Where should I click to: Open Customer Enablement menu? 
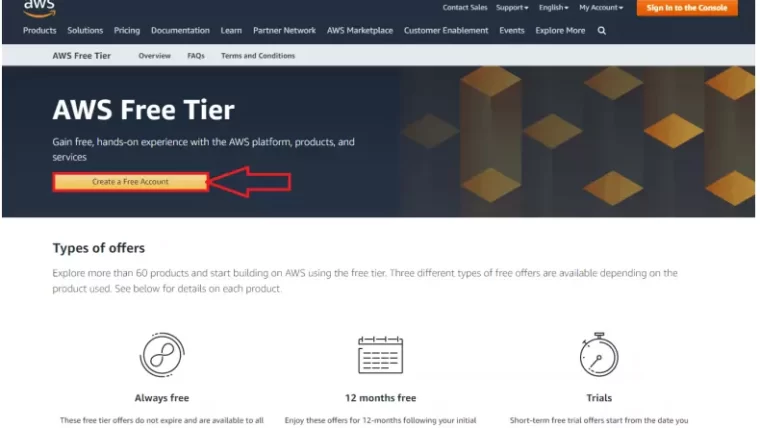tap(446, 31)
